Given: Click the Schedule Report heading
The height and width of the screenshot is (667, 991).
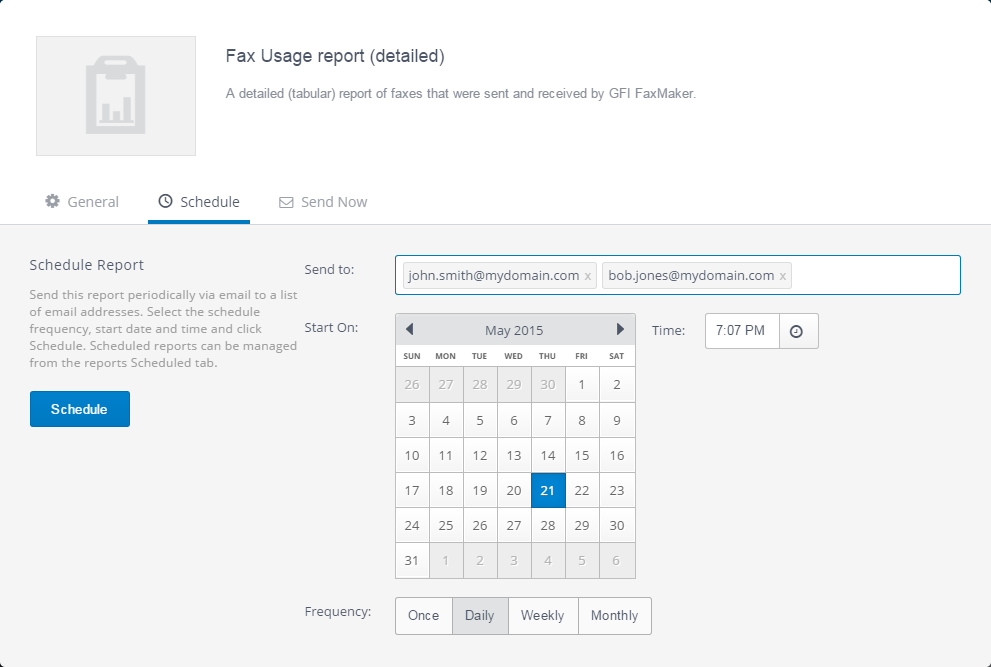Looking at the screenshot, I should [x=87, y=265].
